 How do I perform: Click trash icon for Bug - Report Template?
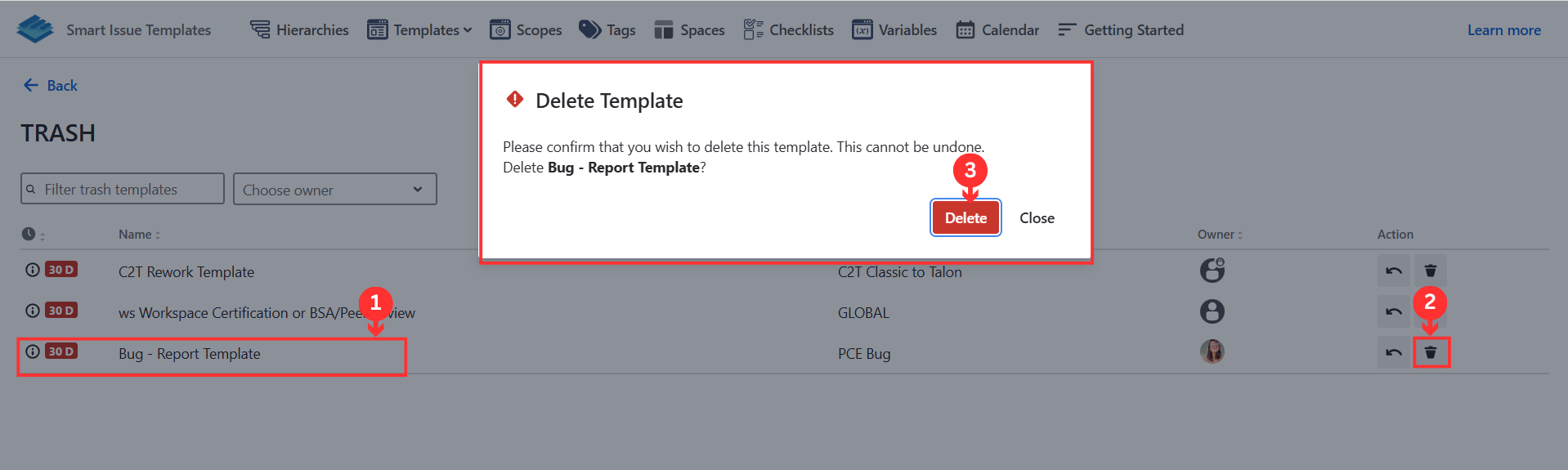pos(1431,352)
